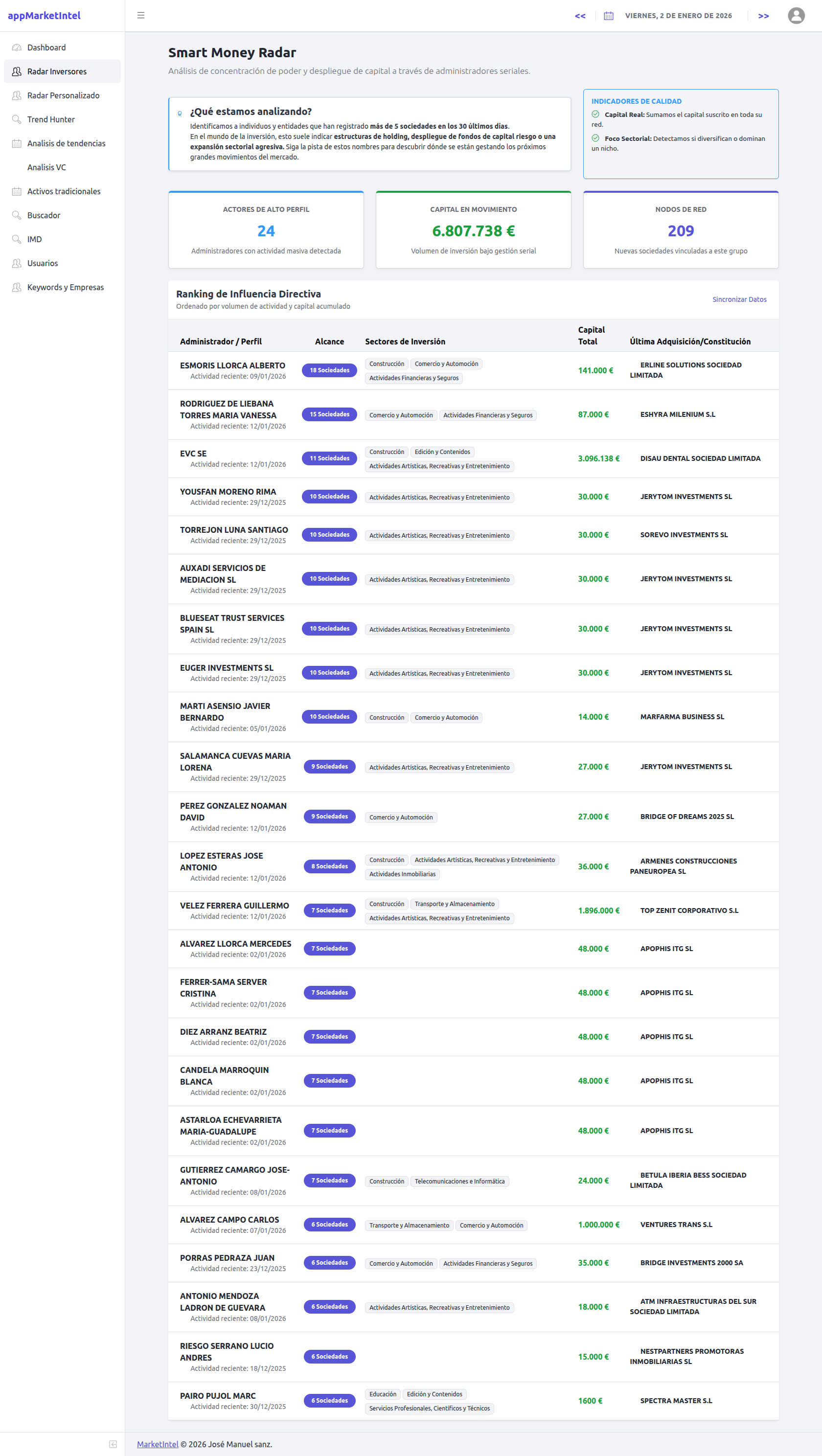This screenshot has width=822, height=1456.
Task: Click the 15 Sociedades badge
Action: coord(329,414)
